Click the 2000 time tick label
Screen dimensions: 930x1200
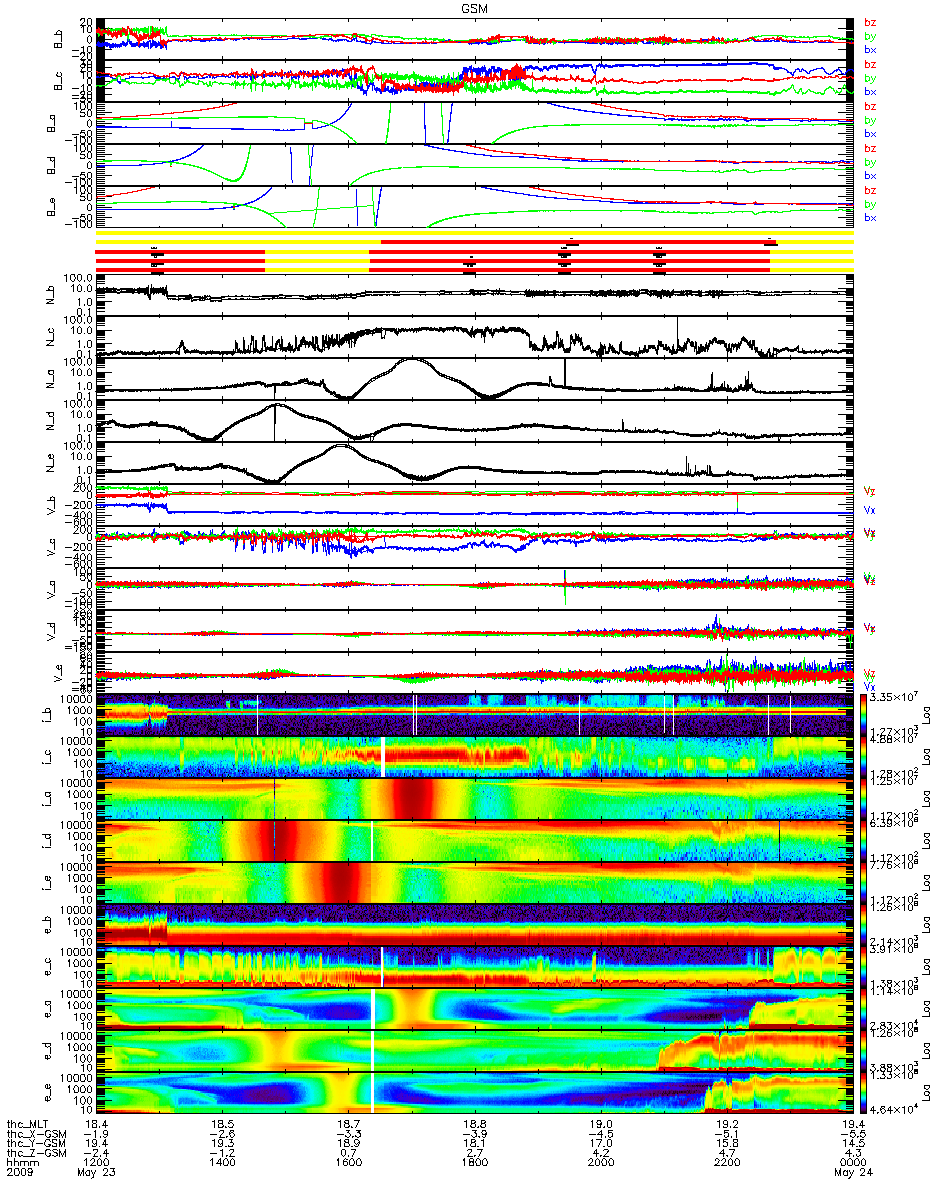point(600,1163)
